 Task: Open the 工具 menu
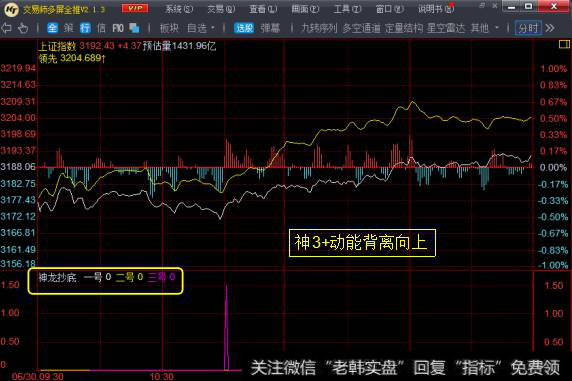coord(347,9)
